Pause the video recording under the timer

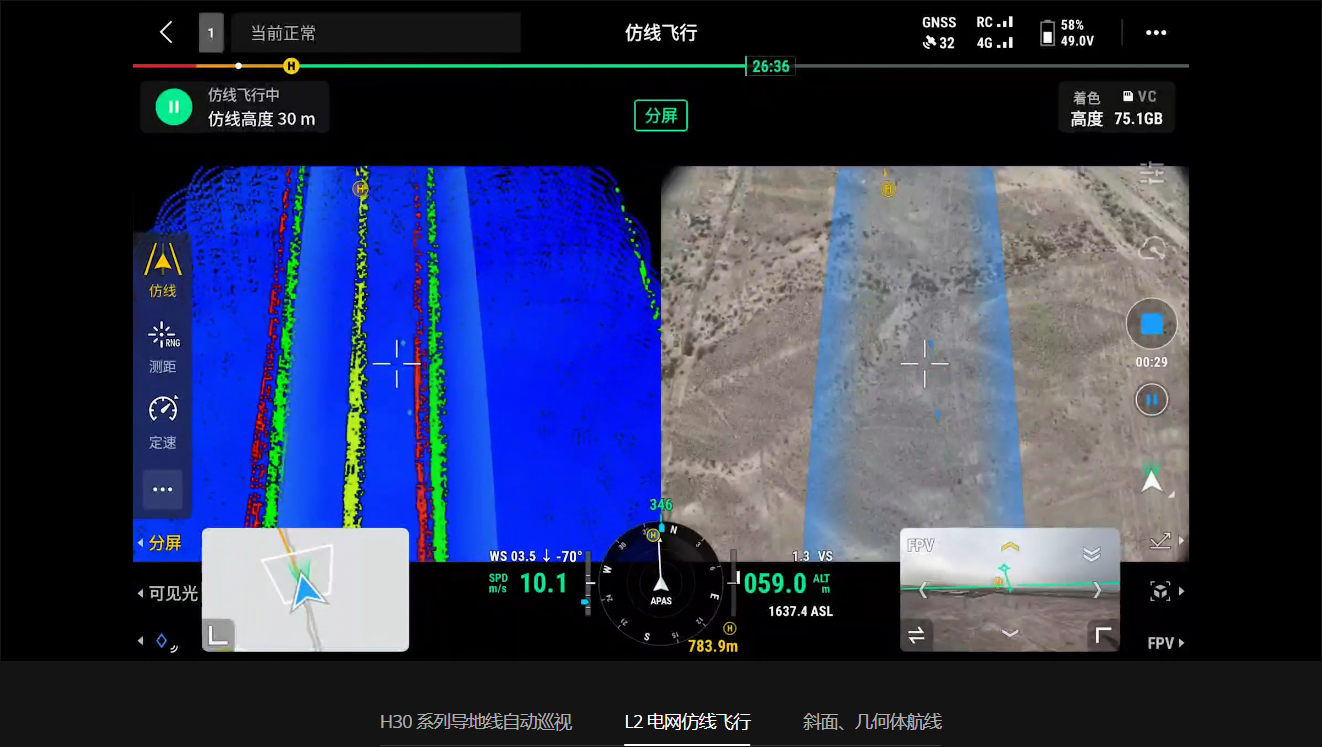coord(1151,400)
